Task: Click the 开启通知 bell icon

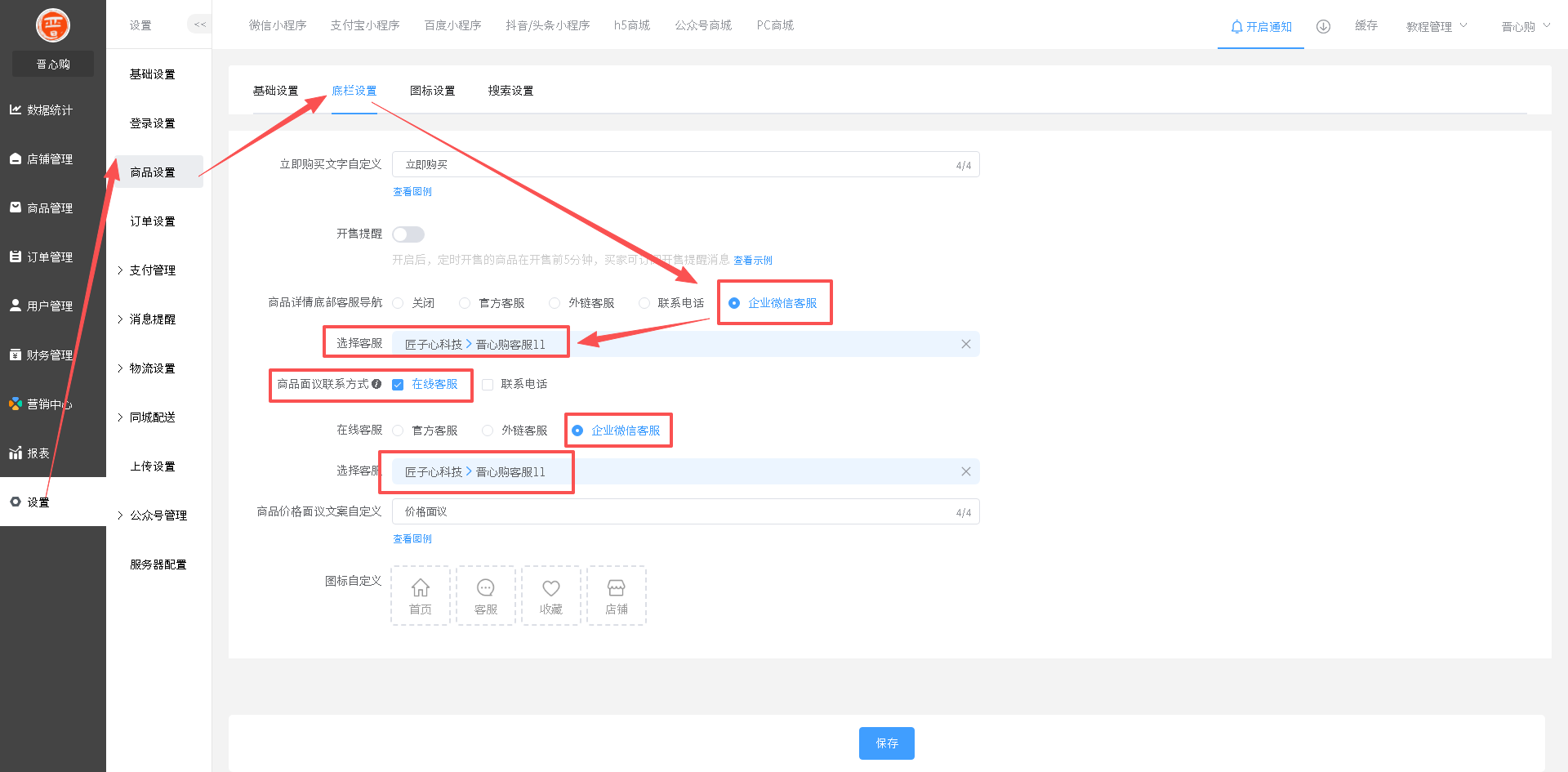Action: (1236, 27)
